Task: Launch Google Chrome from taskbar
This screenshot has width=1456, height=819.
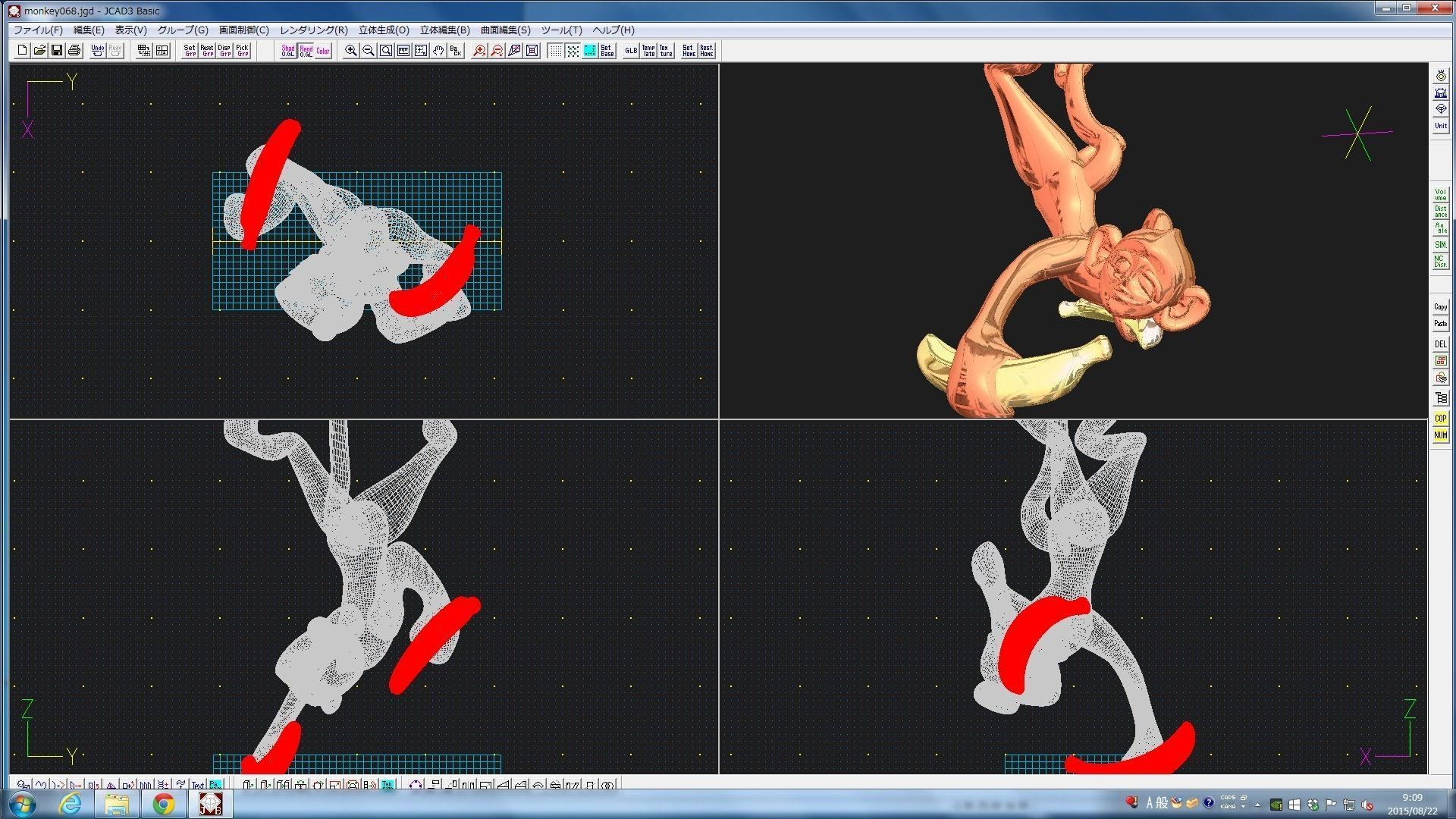Action: point(164,803)
